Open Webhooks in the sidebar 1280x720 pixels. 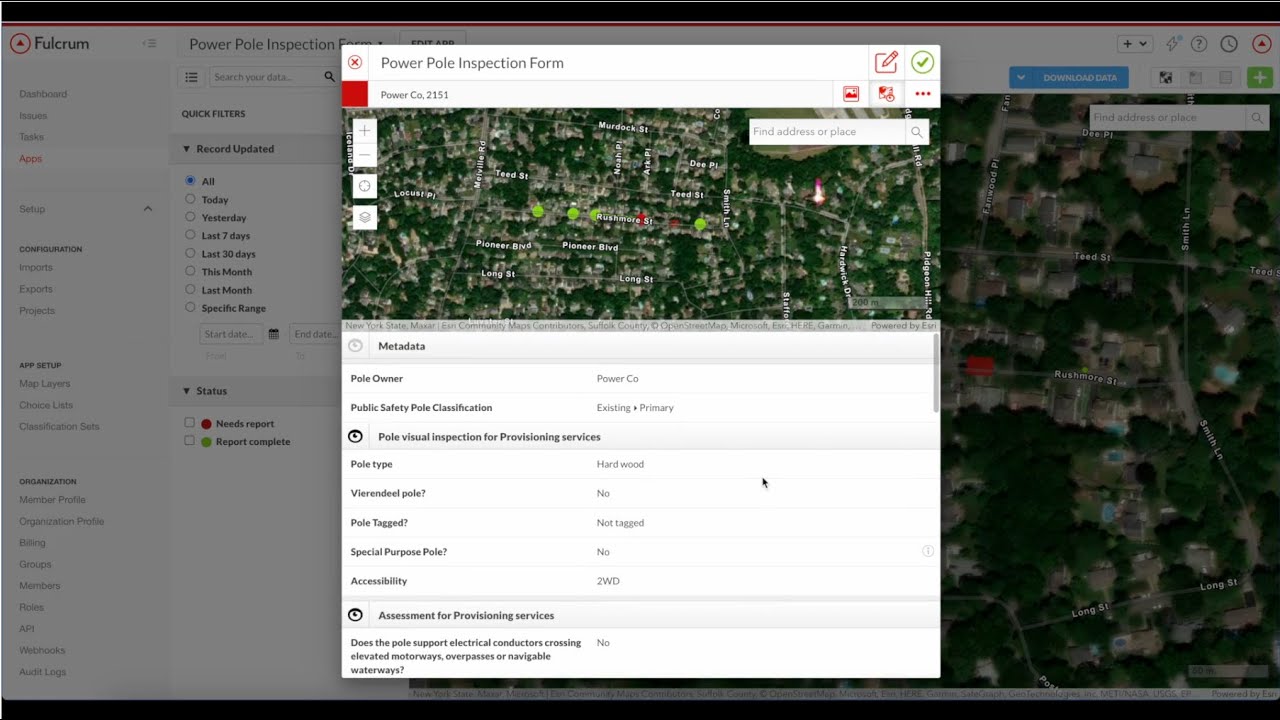tap(42, 650)
